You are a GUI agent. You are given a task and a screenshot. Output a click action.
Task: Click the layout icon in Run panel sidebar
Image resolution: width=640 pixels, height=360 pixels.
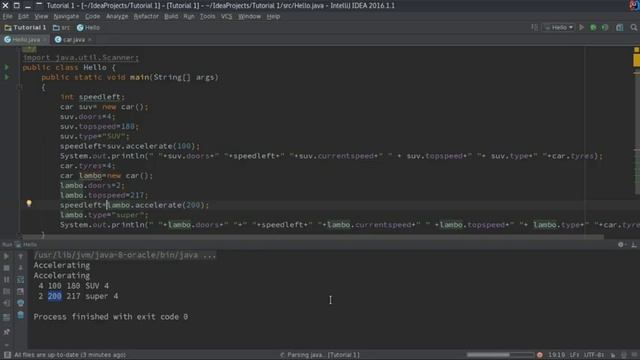pyautogui.click(x=7, y=316)
